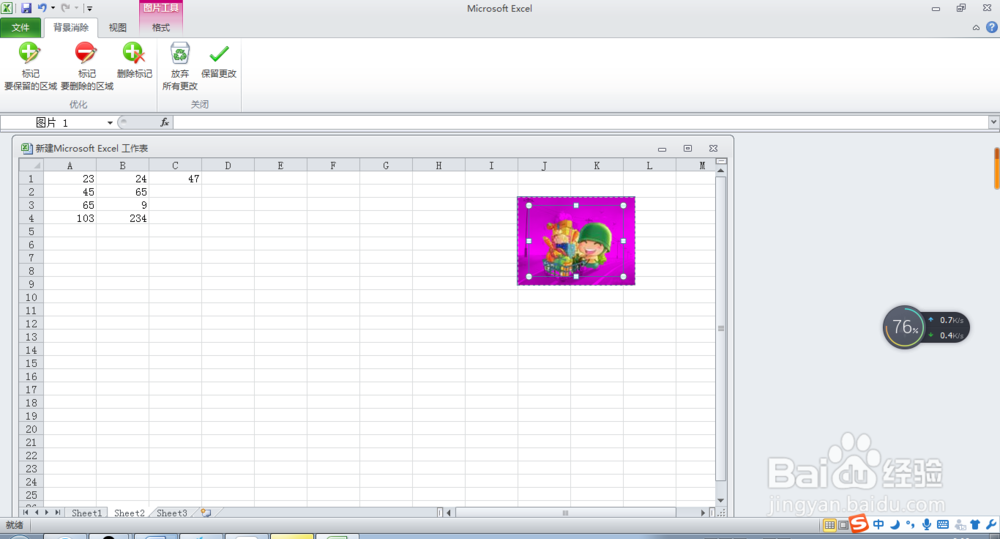Click cell B1 containing 24
Screen dimensions: 1000x539
pyautogui.click(x=122, y=179)
